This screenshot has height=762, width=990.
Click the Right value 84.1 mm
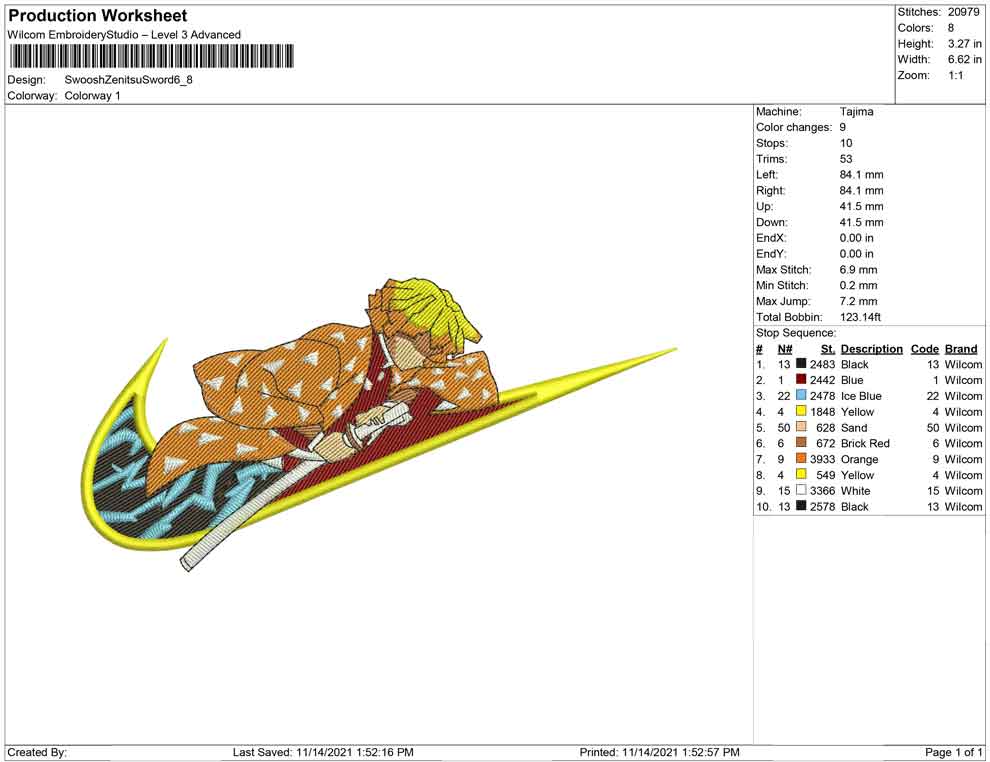pyautogui.click(x=861, y=191)
